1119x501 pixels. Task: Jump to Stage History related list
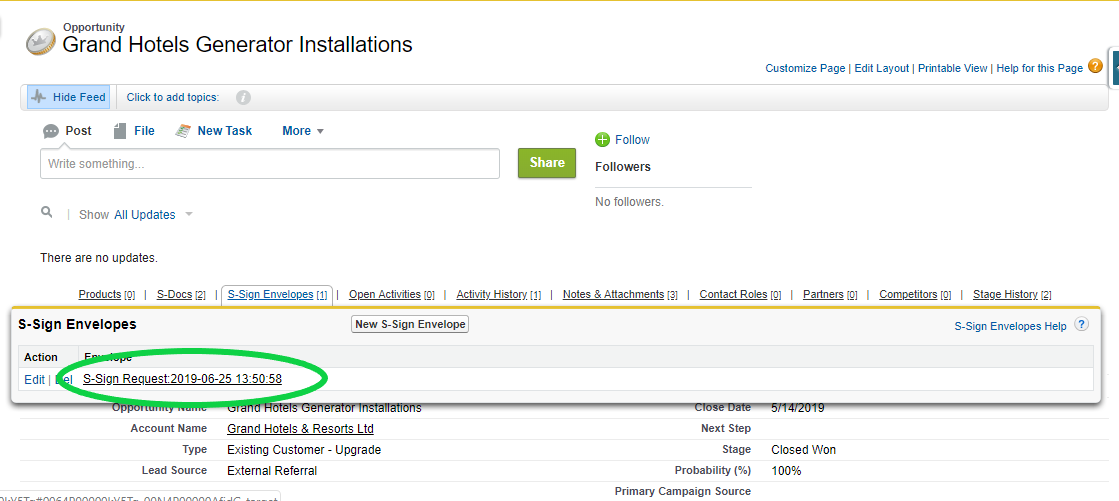(x=1012, y=294)
